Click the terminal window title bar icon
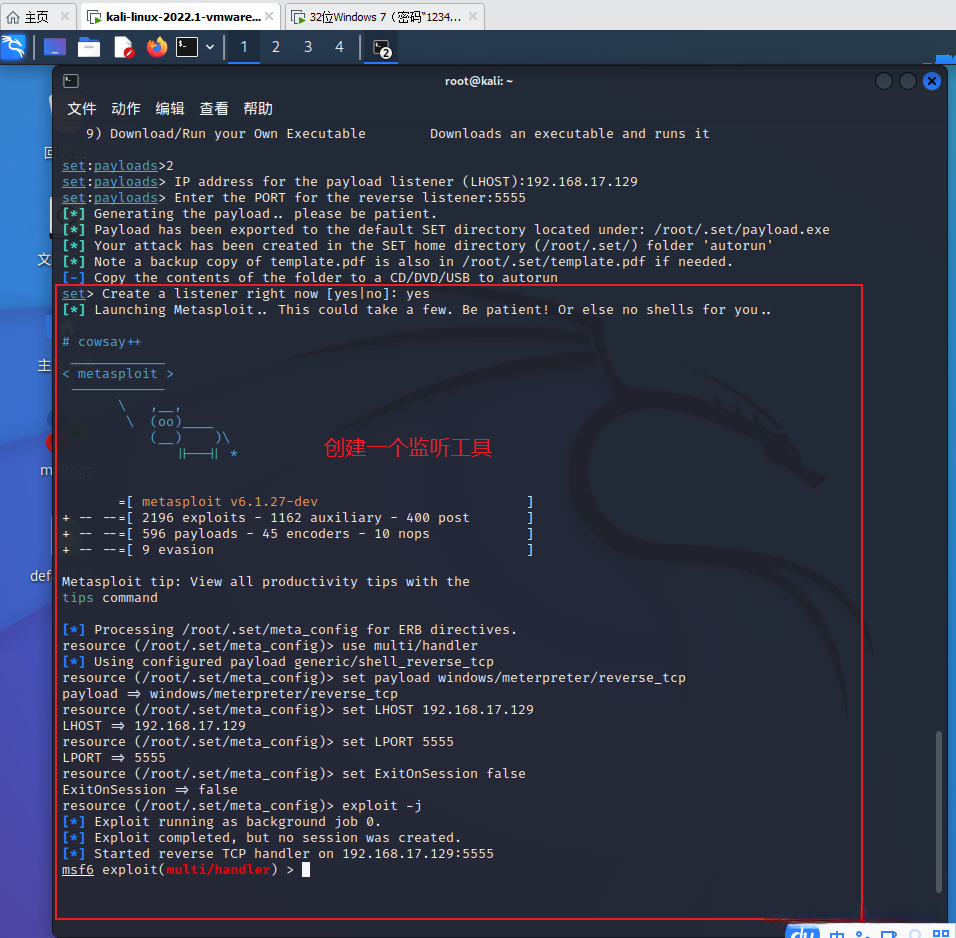Image resolution: width=956 pixels, height=938 pixels. click(x=71, y=81)
